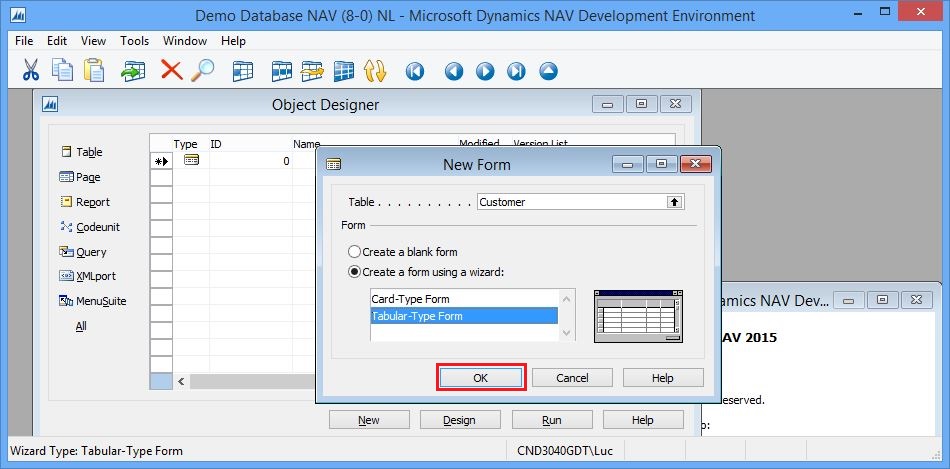The width and height of the screenshot is (950, 469).
Task: Click the Cut scissors toolbar icon
Action: coord(30,70)
